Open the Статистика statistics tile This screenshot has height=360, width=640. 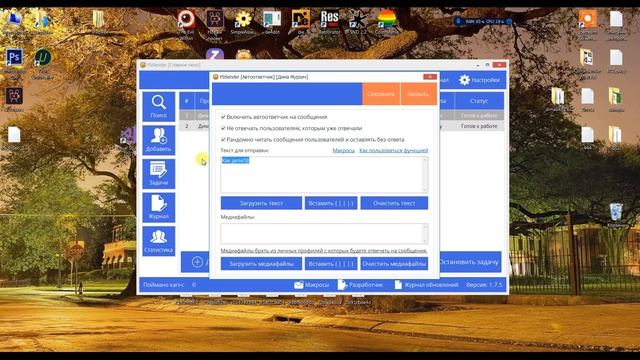[x=159, y=241]
